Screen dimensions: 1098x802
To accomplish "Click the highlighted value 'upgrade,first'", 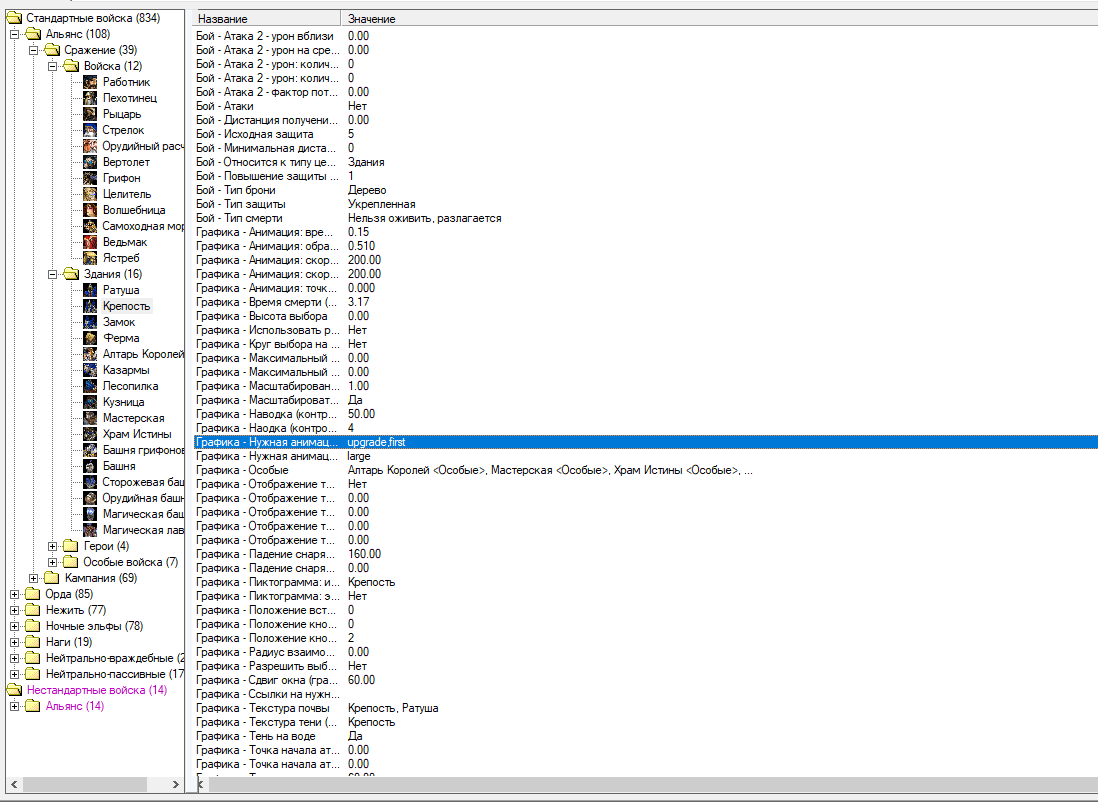I will (x=376, y=442).
